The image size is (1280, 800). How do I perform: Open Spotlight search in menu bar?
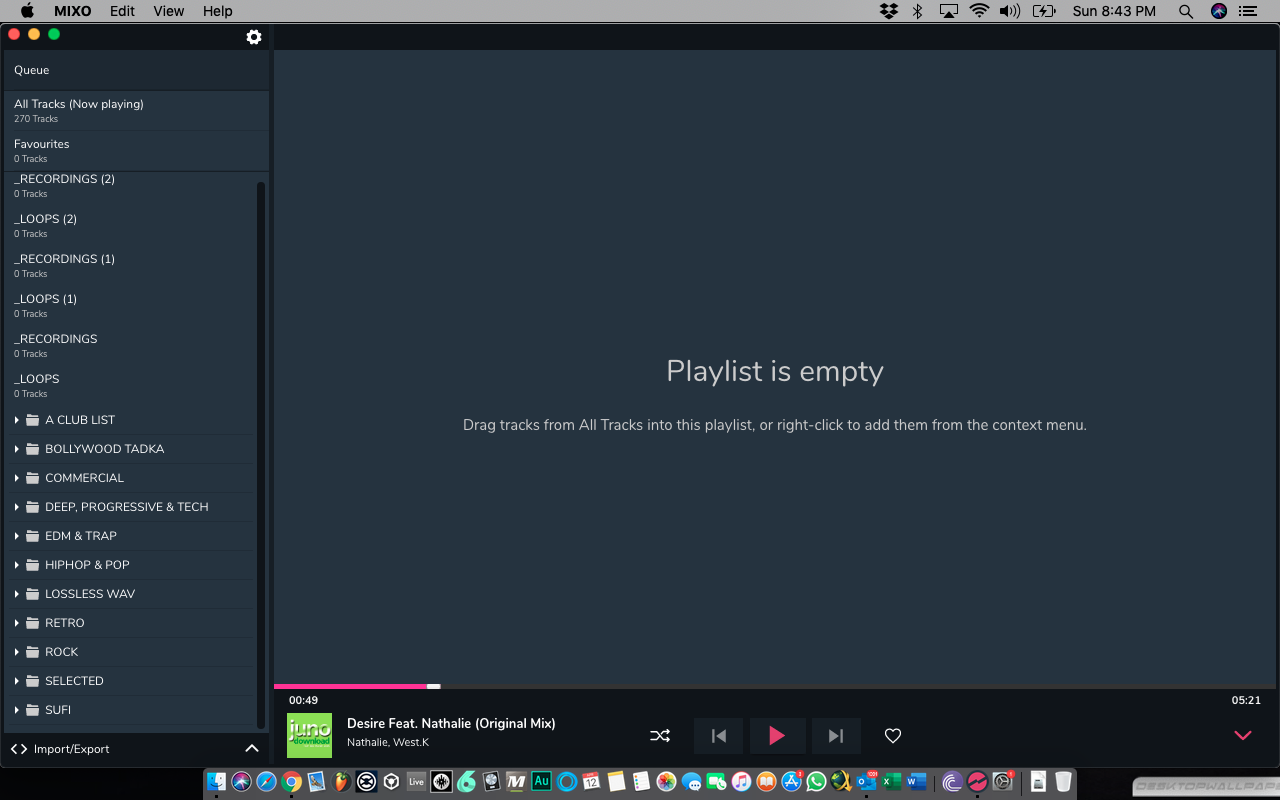click(x=1186, y=11)
